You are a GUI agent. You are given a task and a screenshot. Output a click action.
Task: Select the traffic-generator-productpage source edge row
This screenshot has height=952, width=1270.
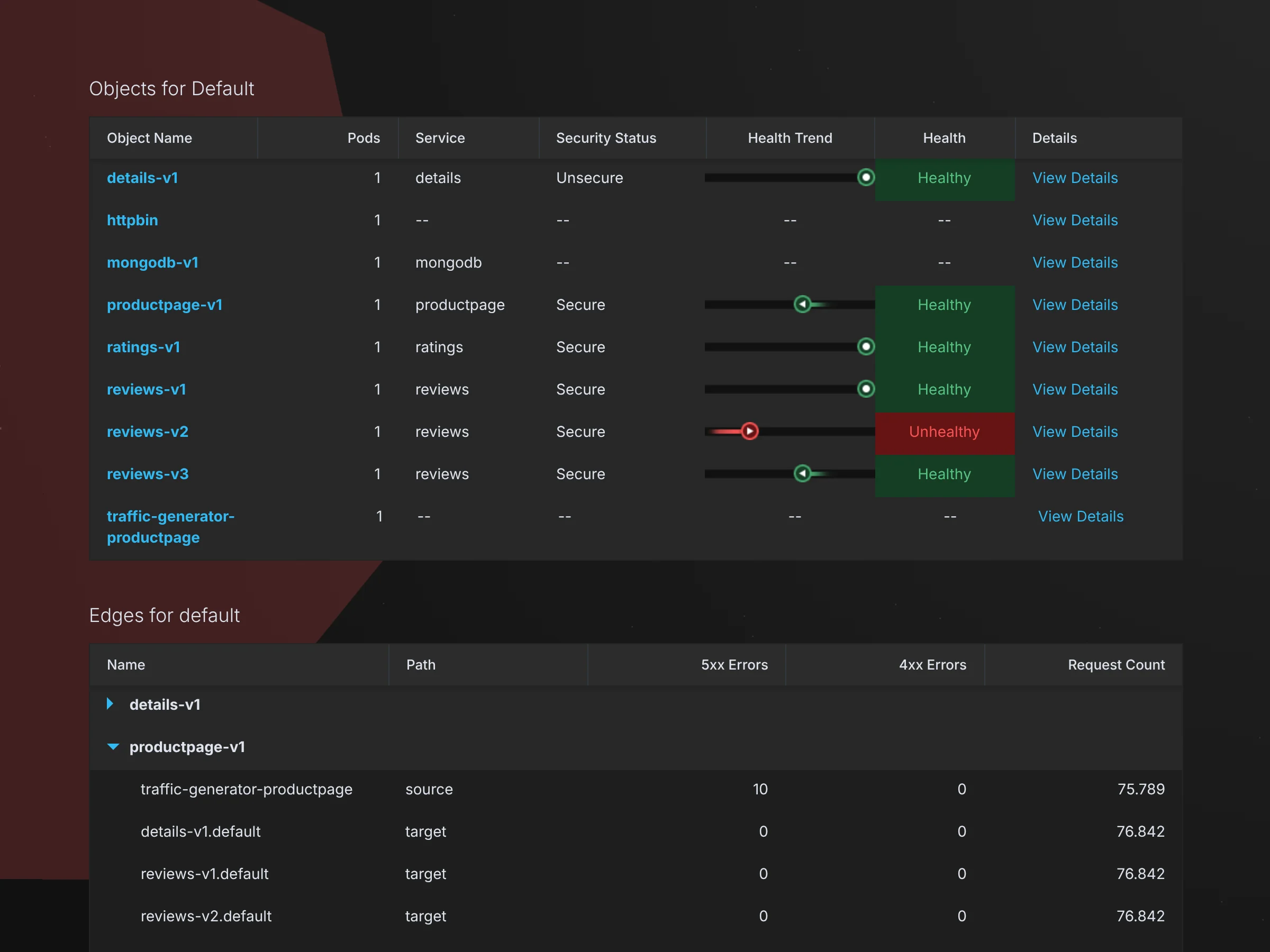(x=636, y=790)
